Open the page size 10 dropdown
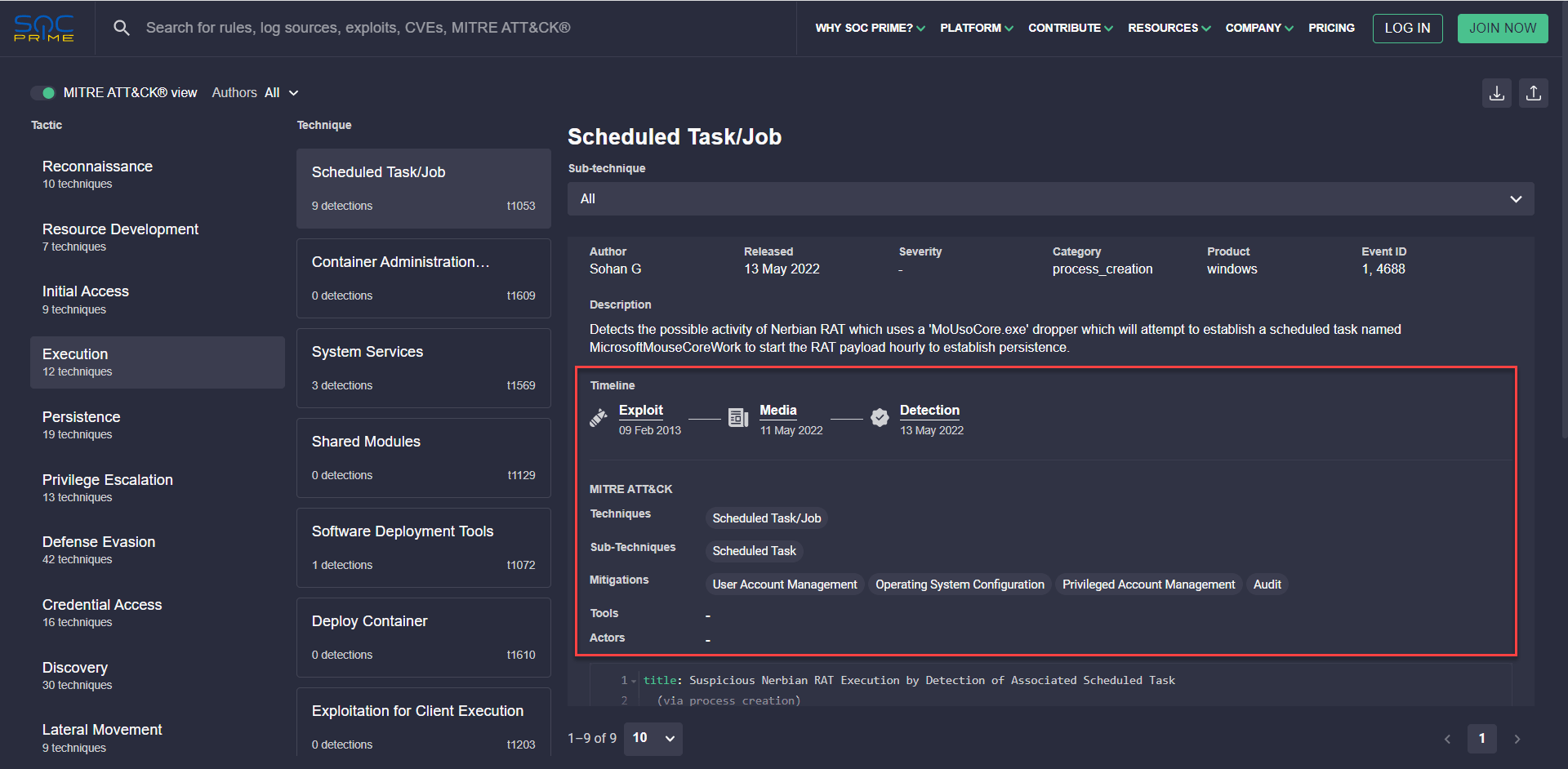This screenshot has width=1568, height=769. point(653,739)
